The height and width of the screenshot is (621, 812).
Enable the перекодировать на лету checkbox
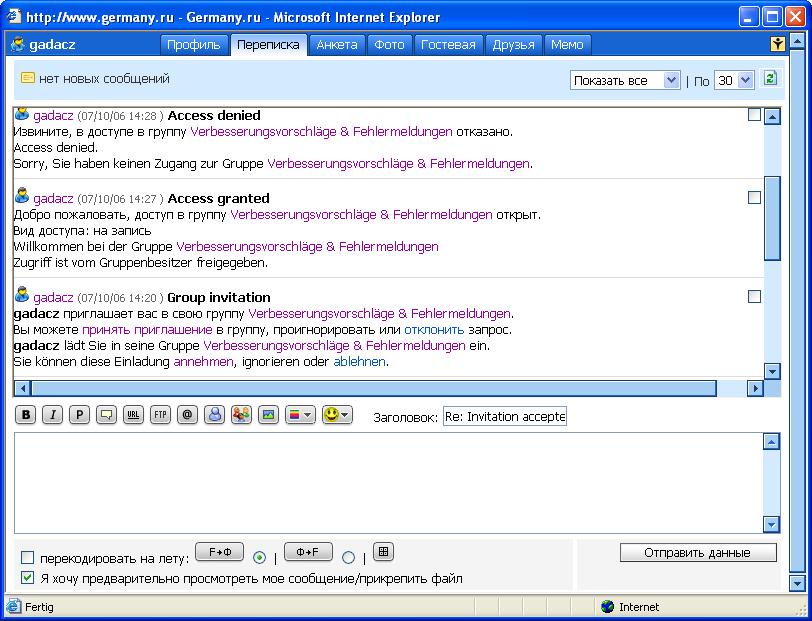tap(28, 558)
